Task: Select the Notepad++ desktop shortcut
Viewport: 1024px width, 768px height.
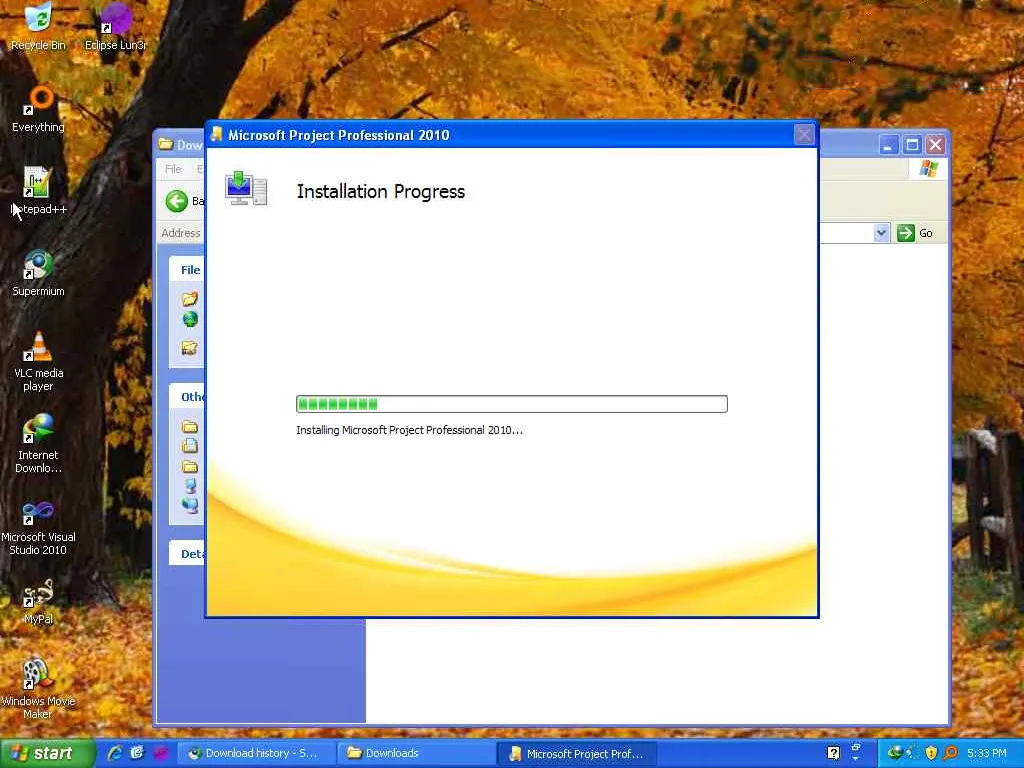Action: click(38, 191)
